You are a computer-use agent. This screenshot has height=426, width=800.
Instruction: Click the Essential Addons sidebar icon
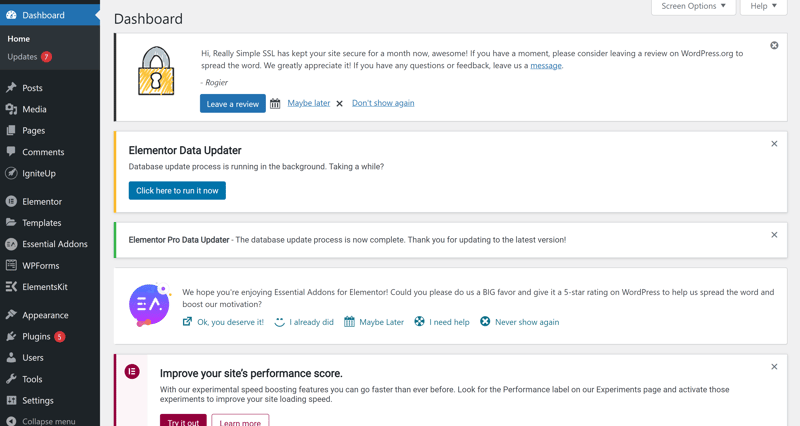click(11, 244)
